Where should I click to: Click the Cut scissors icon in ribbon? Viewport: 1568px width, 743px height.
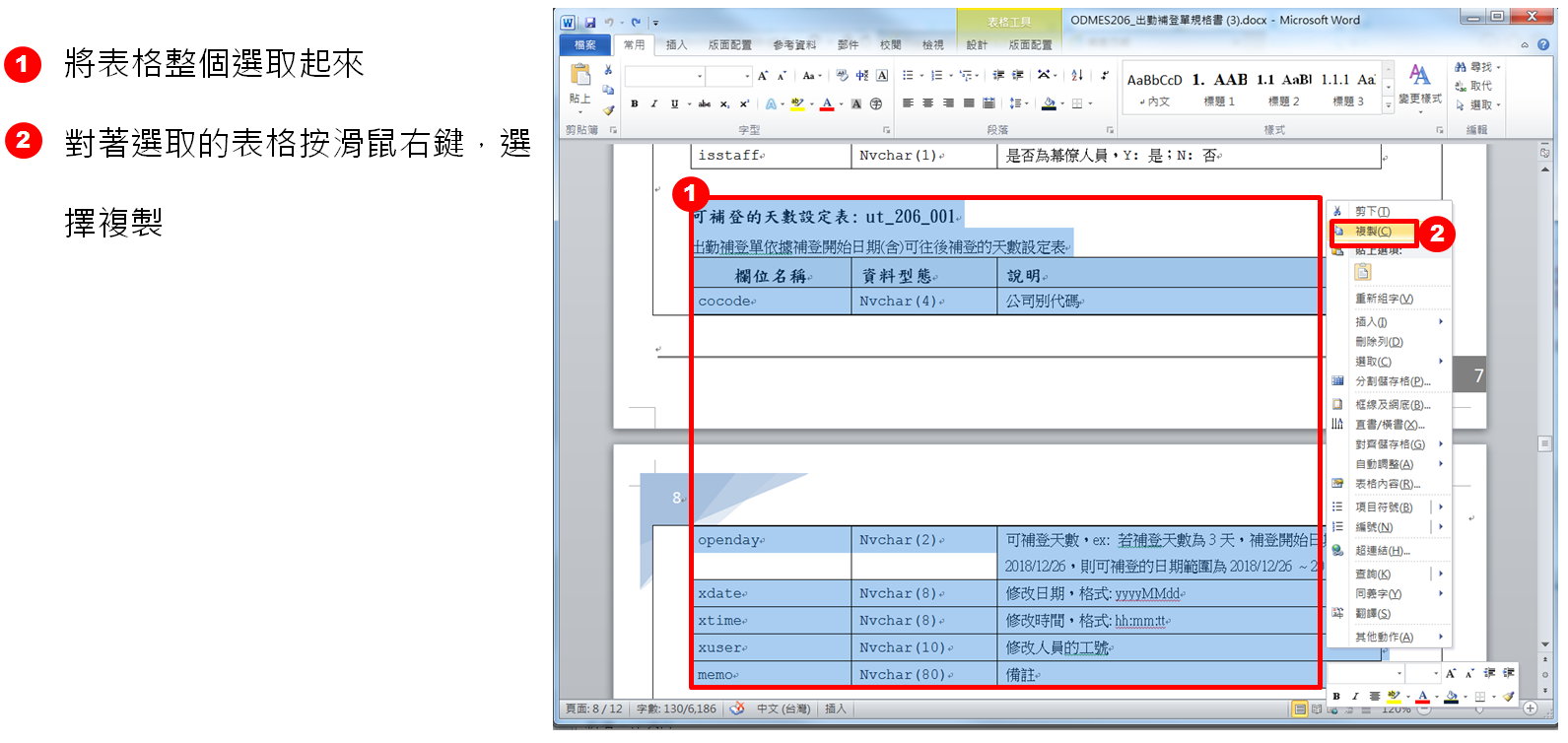point(608,70)
